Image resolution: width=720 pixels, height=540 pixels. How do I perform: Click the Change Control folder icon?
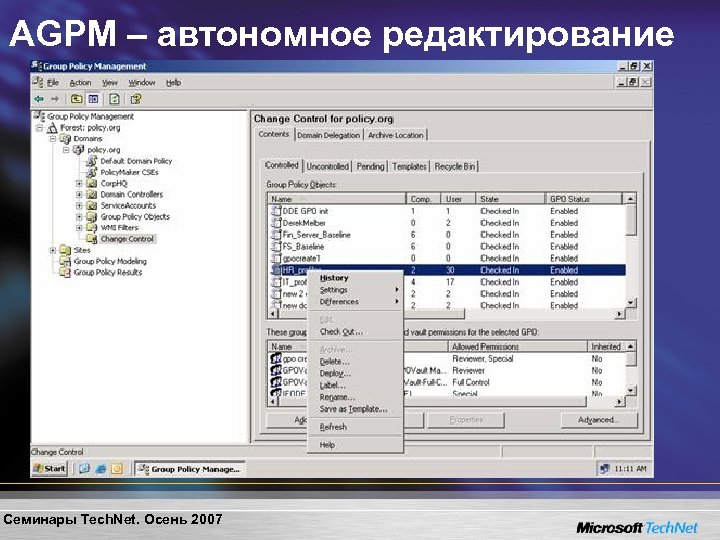(x=92, y=239)
